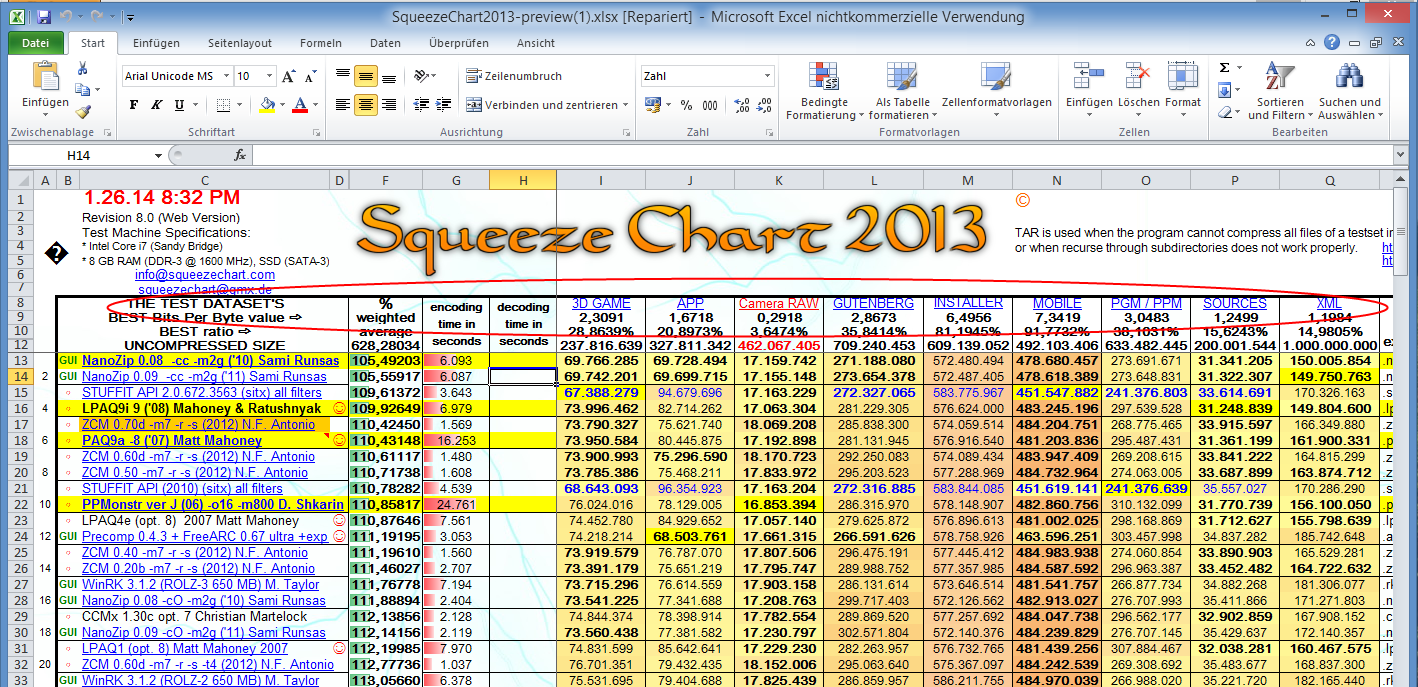Copy the selection to the clipboard
The width and height of the screenshot is (1418, 687).
pos(83,91)
